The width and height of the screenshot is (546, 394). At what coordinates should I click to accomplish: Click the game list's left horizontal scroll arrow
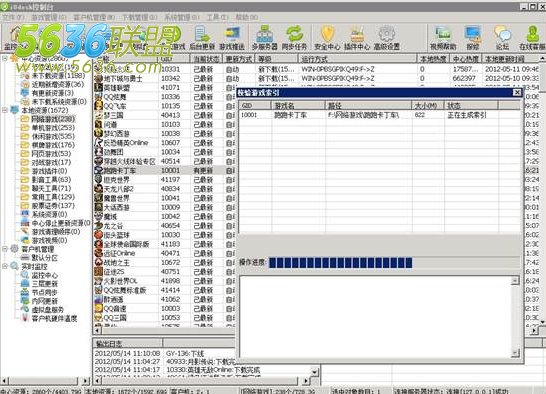pos(98,330)
